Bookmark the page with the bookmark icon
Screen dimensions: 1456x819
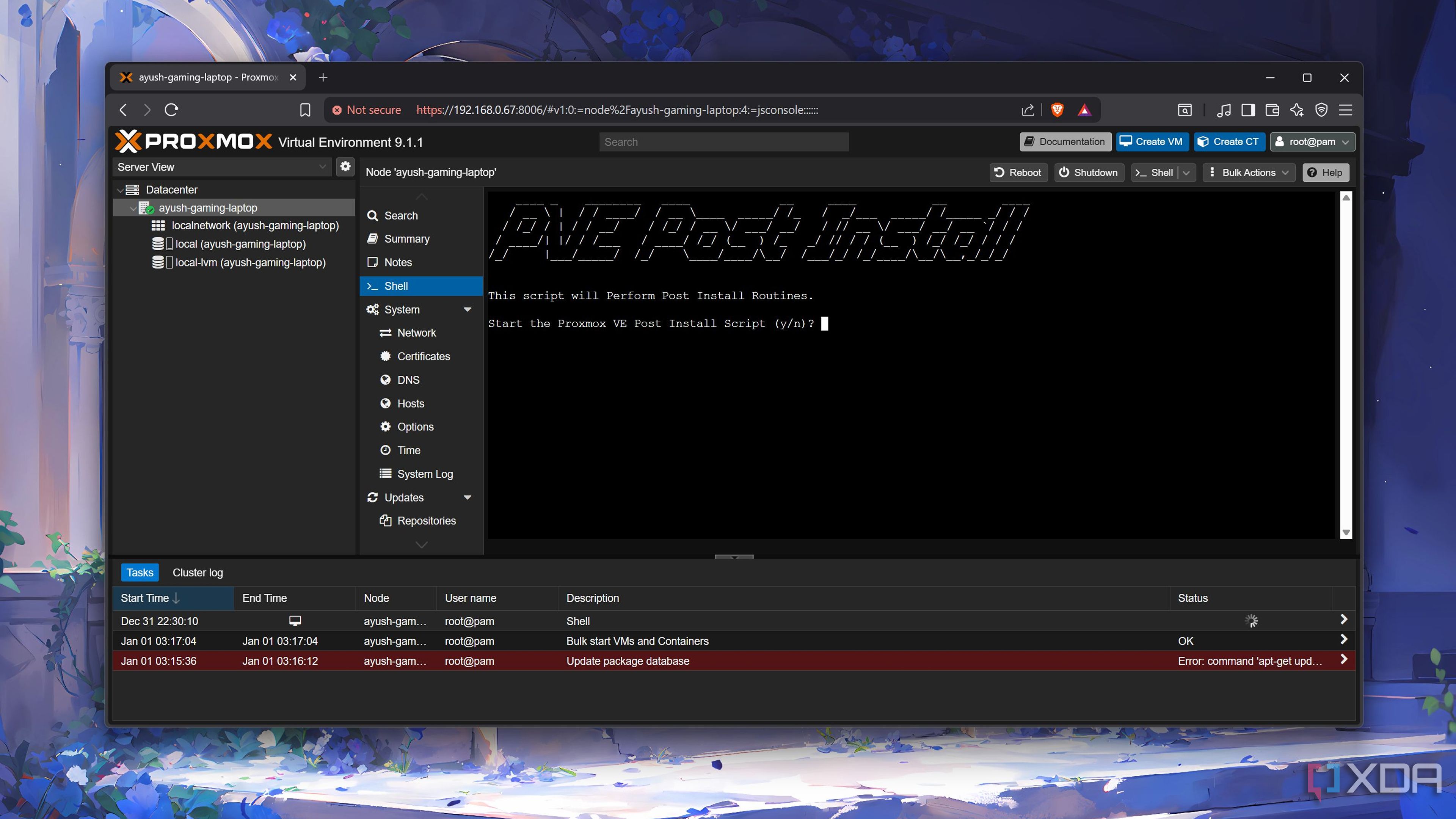(305, 110)
